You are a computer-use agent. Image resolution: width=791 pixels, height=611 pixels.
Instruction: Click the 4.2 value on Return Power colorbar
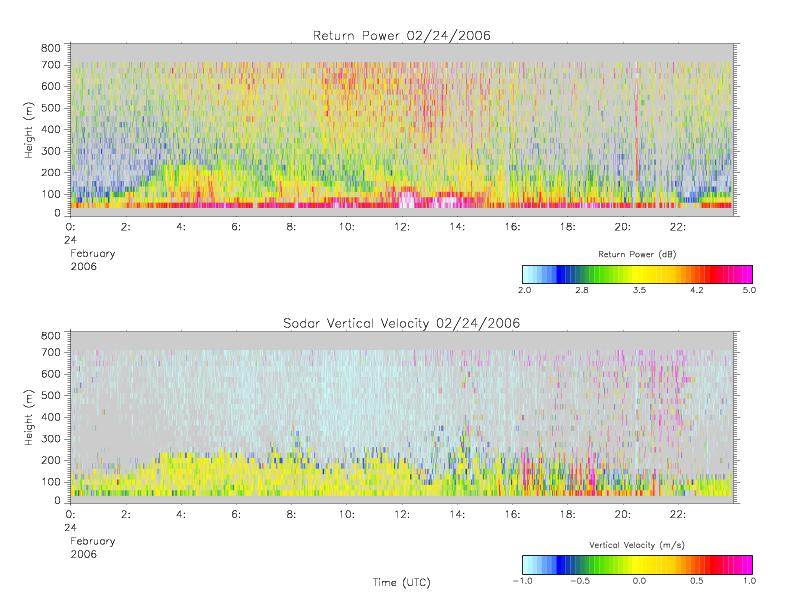(x=697, y=290)
